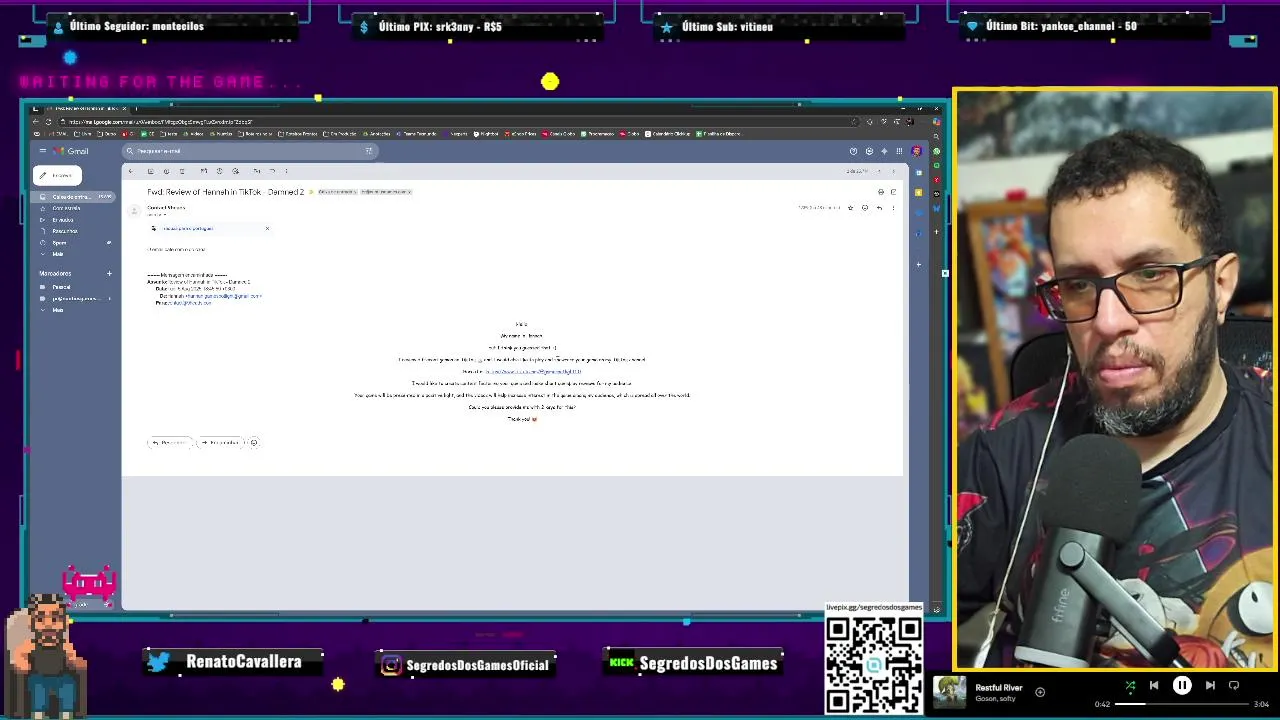Image resolution: width=1280 pixels, height=720 pixels.
Task: Open Google Calendar side panel icon
Action: pos(919,172)
